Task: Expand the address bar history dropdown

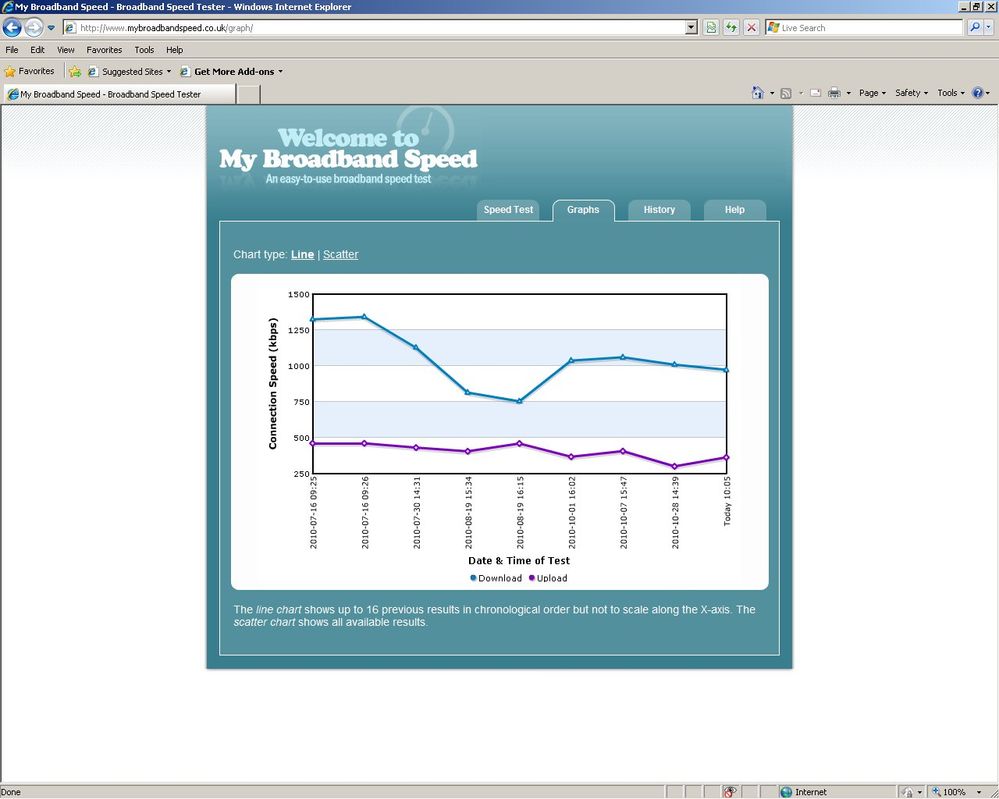Action: click(692, 27)
